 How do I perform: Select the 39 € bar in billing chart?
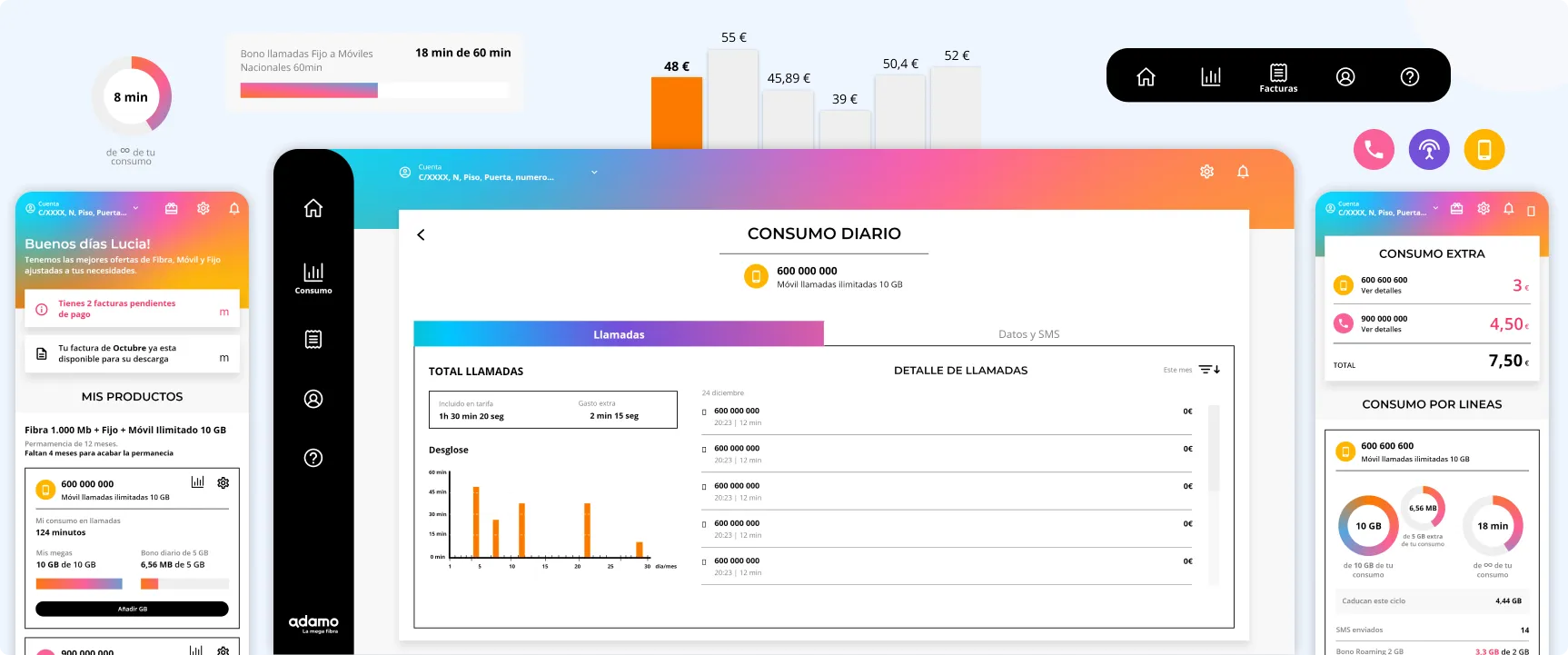pyautogui.click(x=845, y=129)
